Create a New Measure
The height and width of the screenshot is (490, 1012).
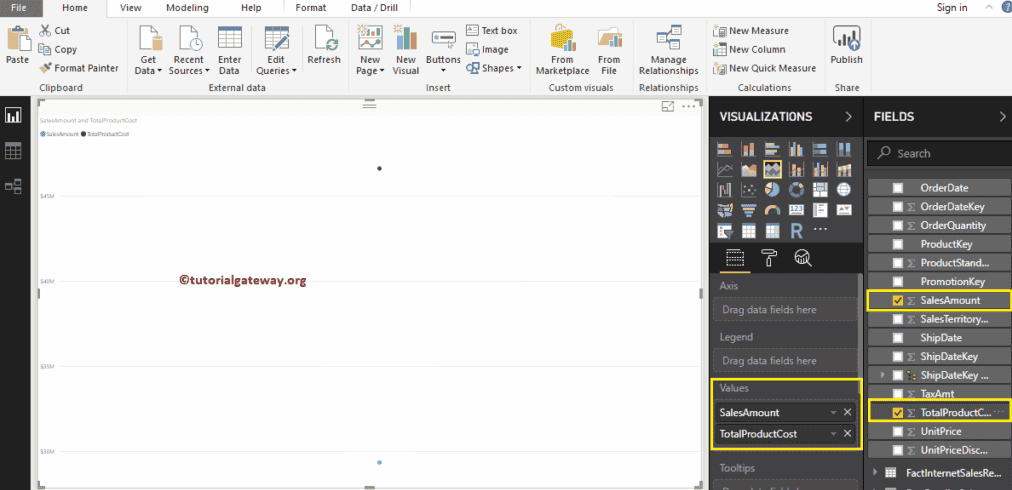click(x=751, y=30)
